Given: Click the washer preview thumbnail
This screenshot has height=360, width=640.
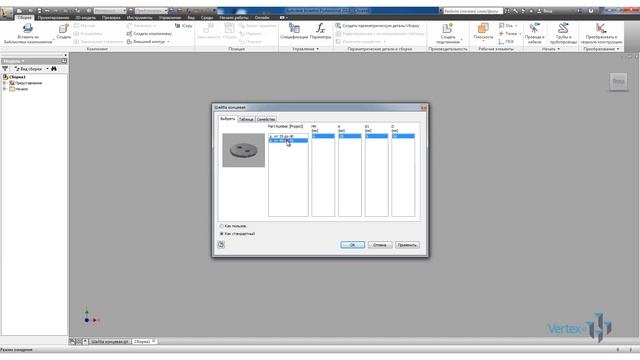Looking at the screenshot, I should (x=243, y=150).
